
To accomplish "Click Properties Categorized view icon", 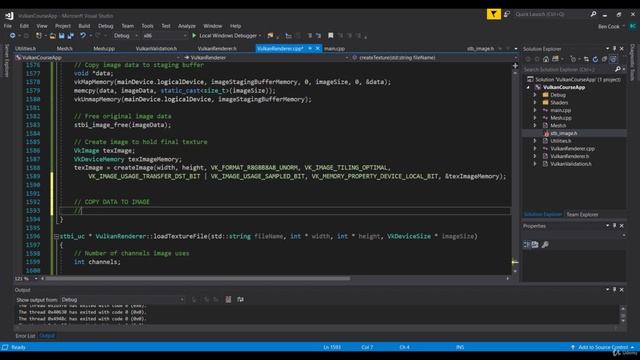I will tap(527, 244).
